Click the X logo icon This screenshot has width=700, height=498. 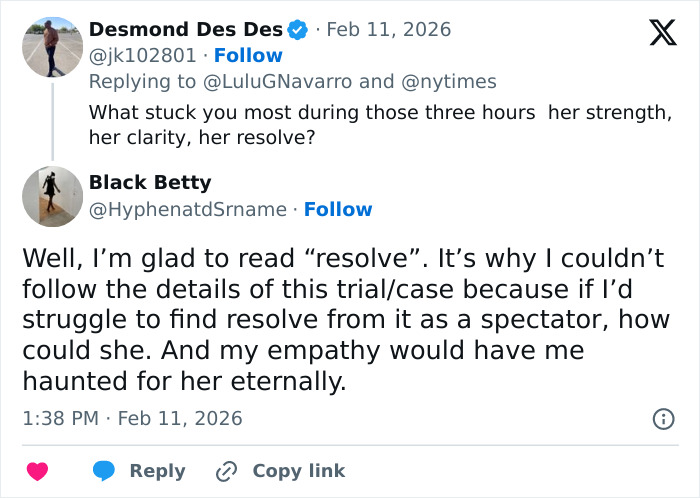656,34
